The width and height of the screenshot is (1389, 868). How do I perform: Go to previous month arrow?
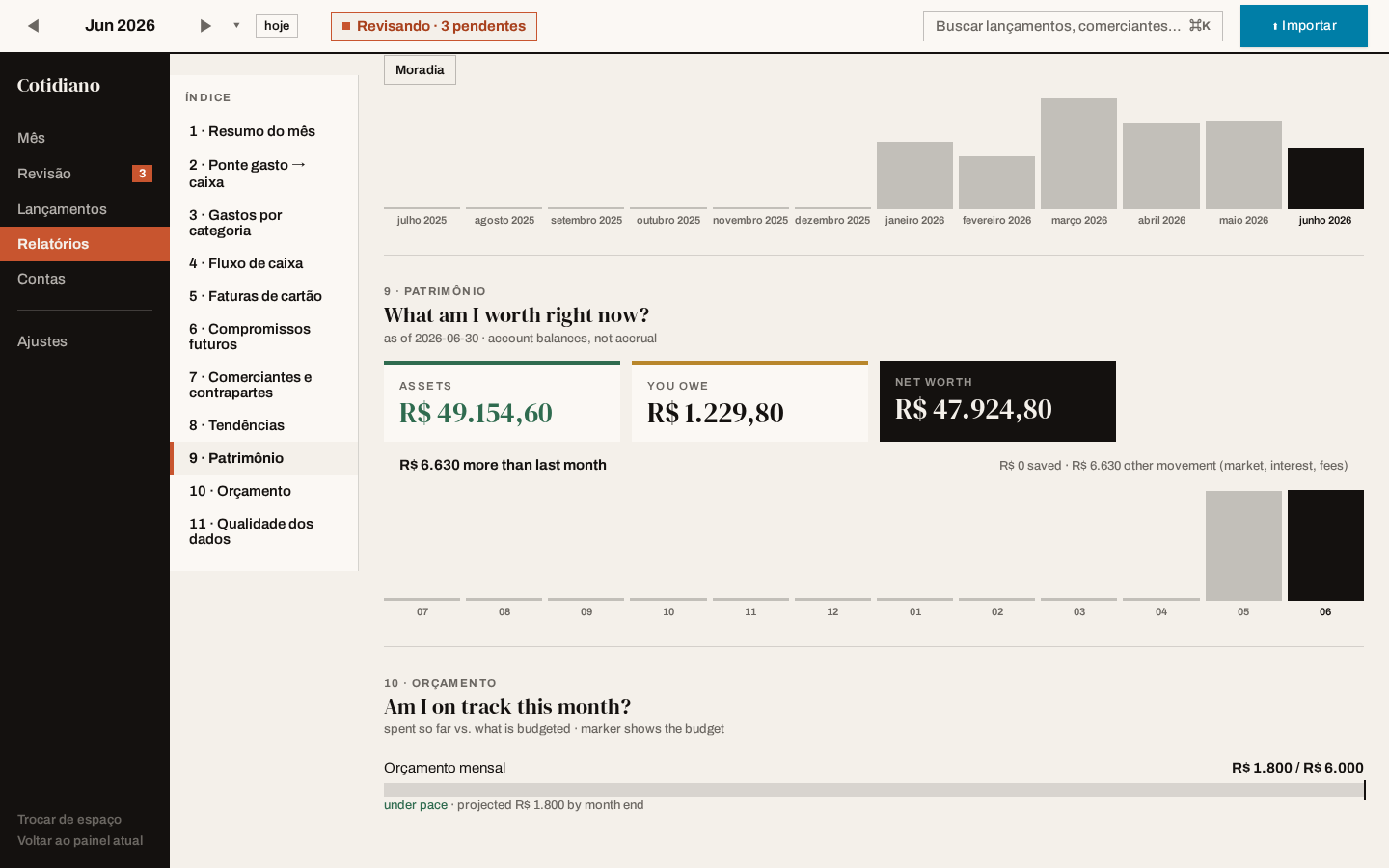(x=33, y=26)
